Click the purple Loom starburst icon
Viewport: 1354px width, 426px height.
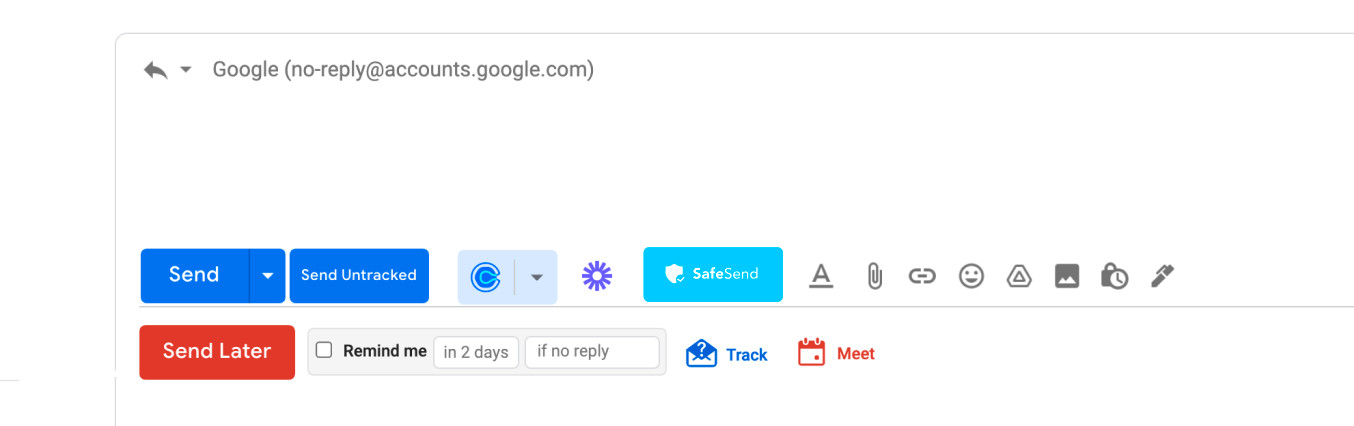point(597,276)
